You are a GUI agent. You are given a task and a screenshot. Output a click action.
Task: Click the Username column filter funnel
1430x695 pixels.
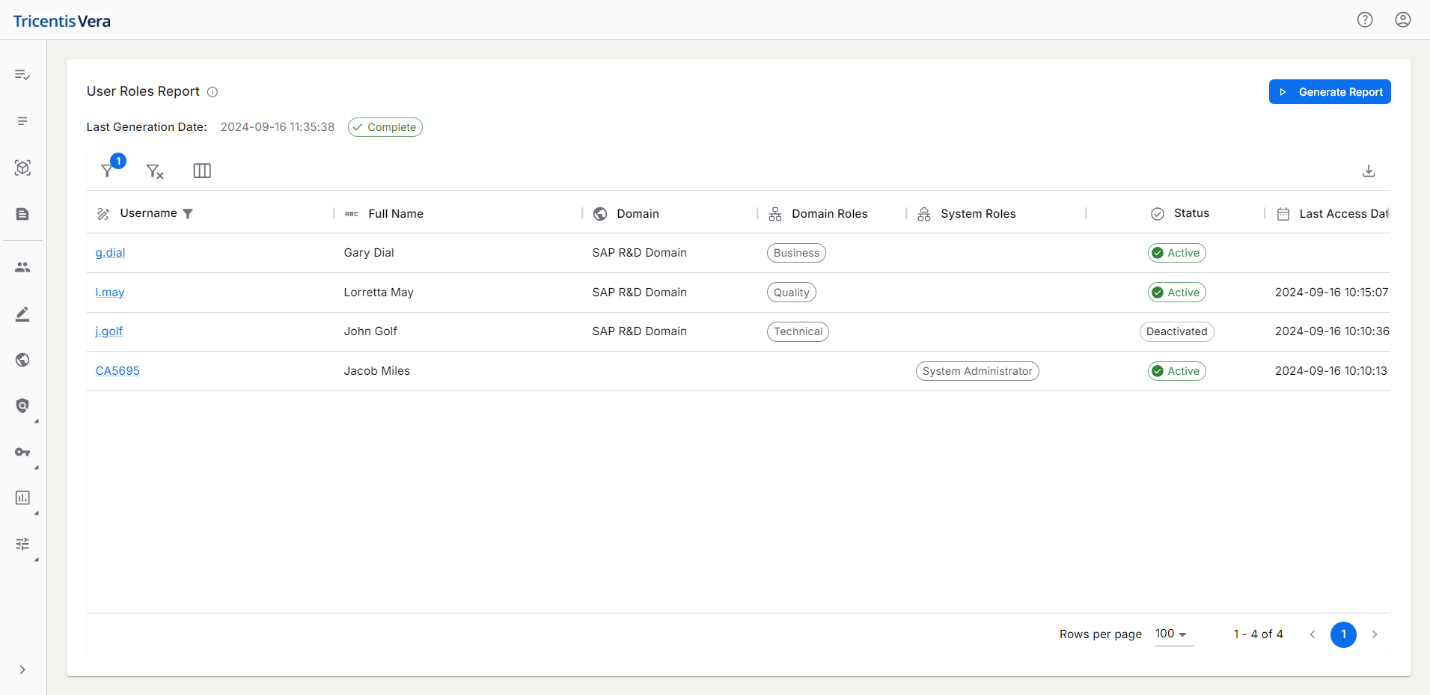pyautogui.click(x=188, y=213)
